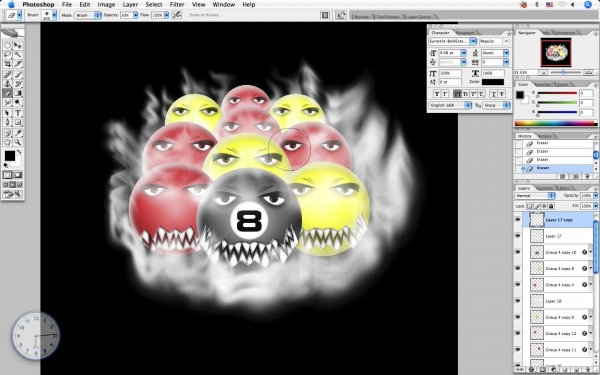Hide the Layer 17 layer
This screenshot has height=375, width=600.
pos(518,236)
